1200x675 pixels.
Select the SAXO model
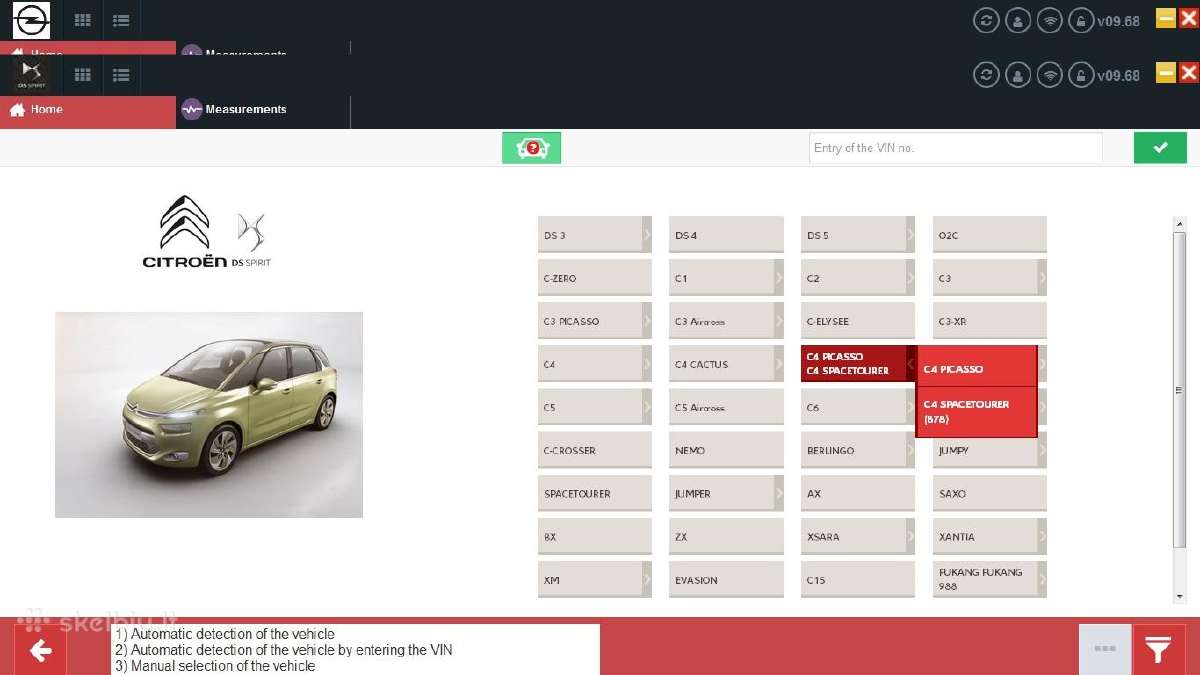click(x=990, y=493)
